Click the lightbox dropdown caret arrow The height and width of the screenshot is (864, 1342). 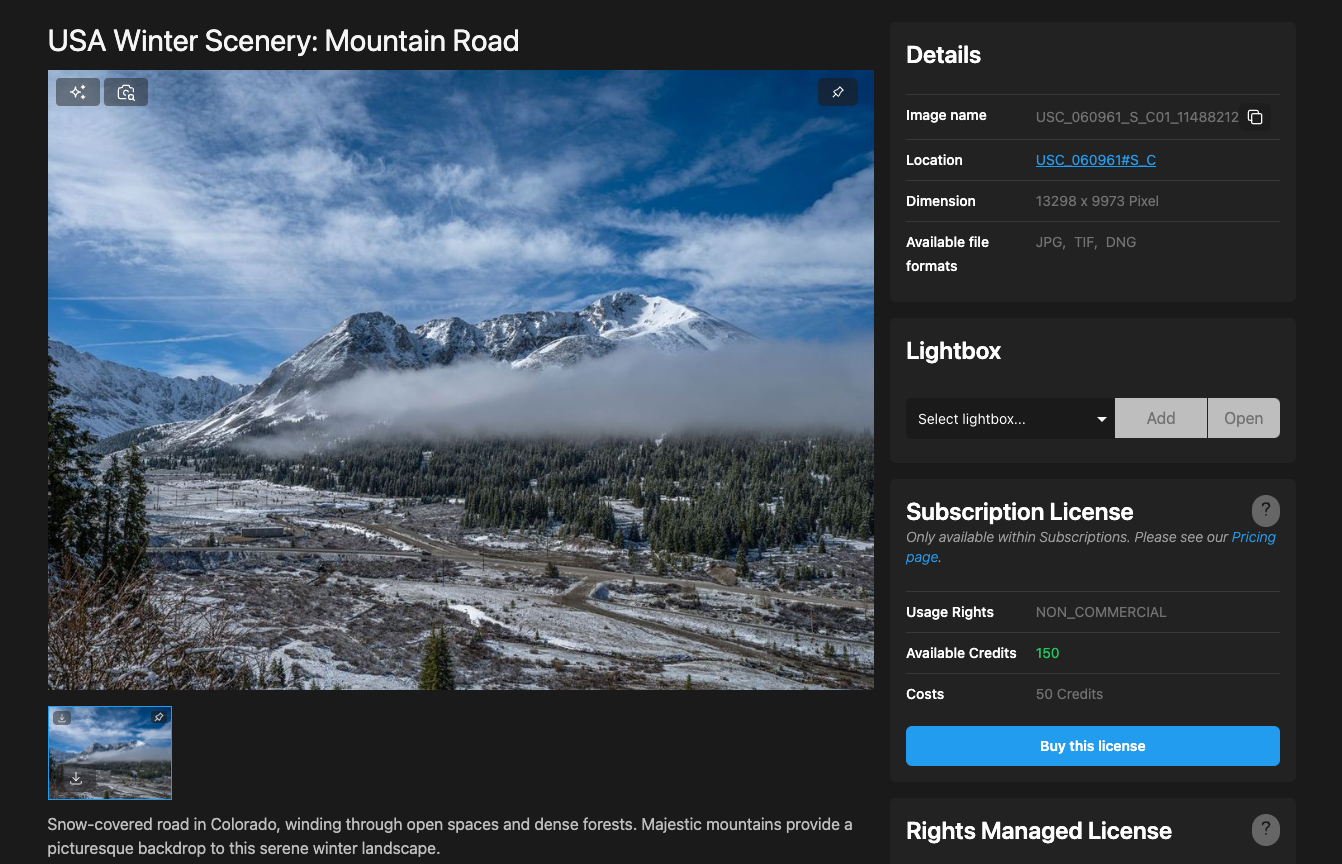point(1101,419)
